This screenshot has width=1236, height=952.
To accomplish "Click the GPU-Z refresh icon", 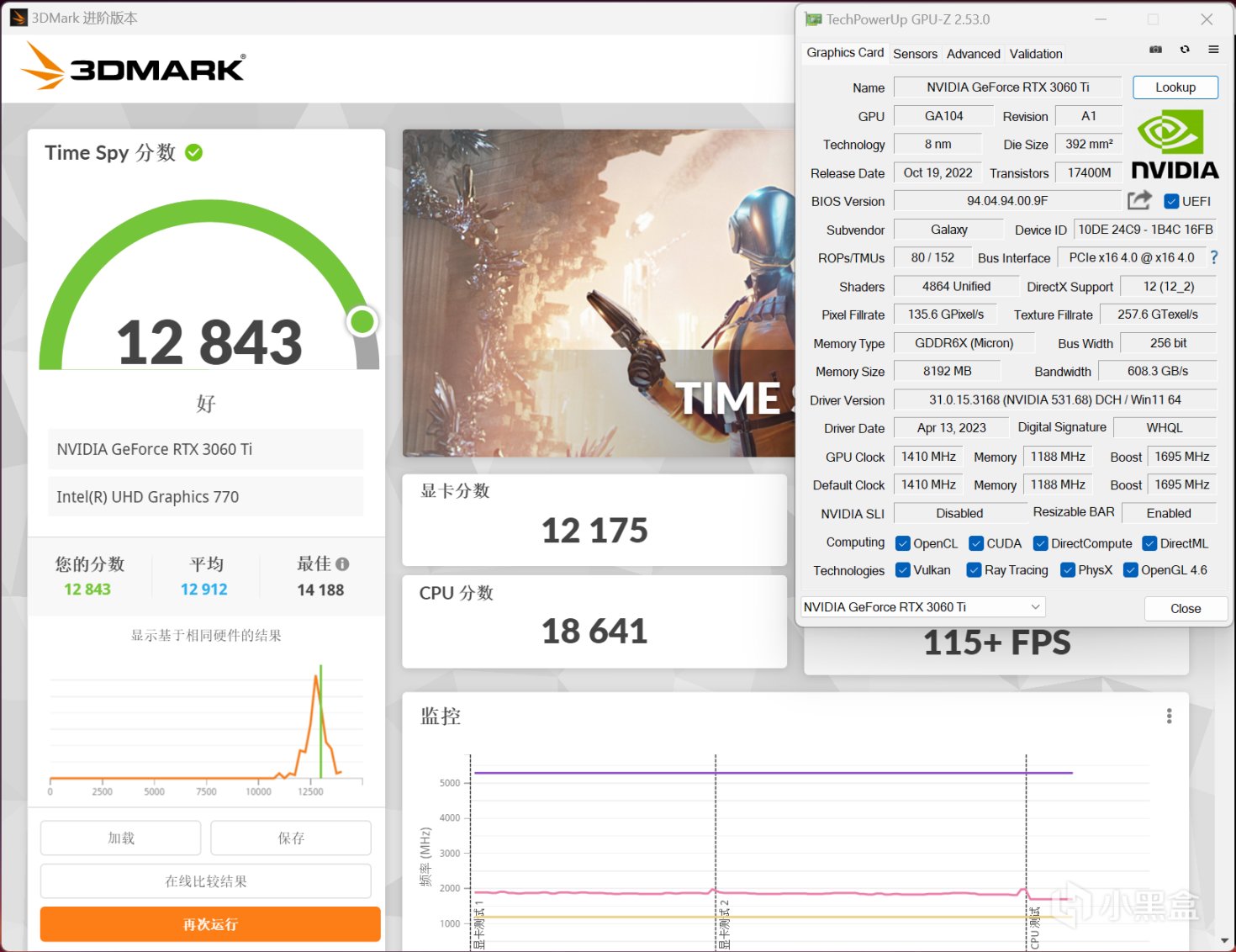I will point(1185,50).
